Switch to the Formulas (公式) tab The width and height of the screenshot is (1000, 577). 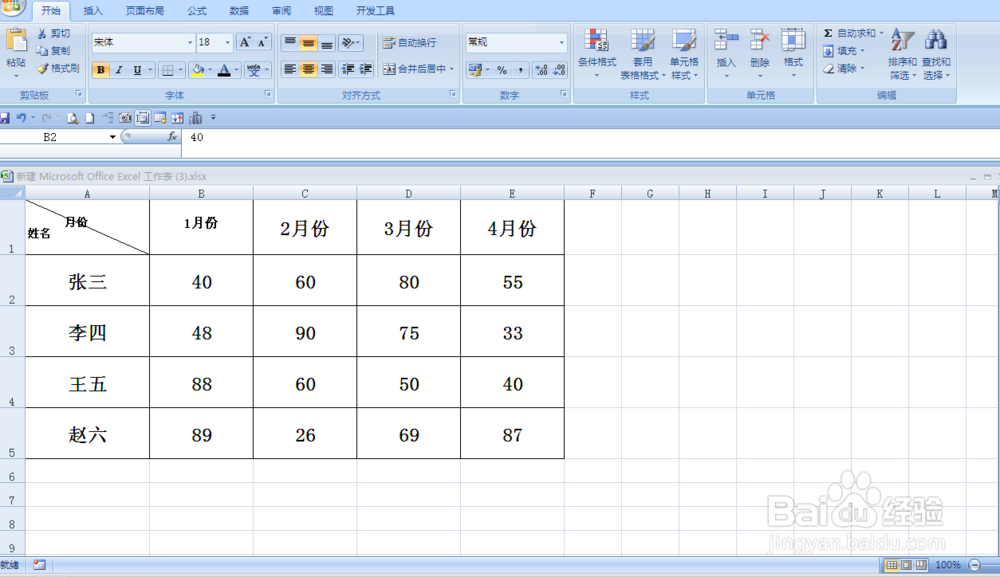pyautogui.click(x=197, y=11)
